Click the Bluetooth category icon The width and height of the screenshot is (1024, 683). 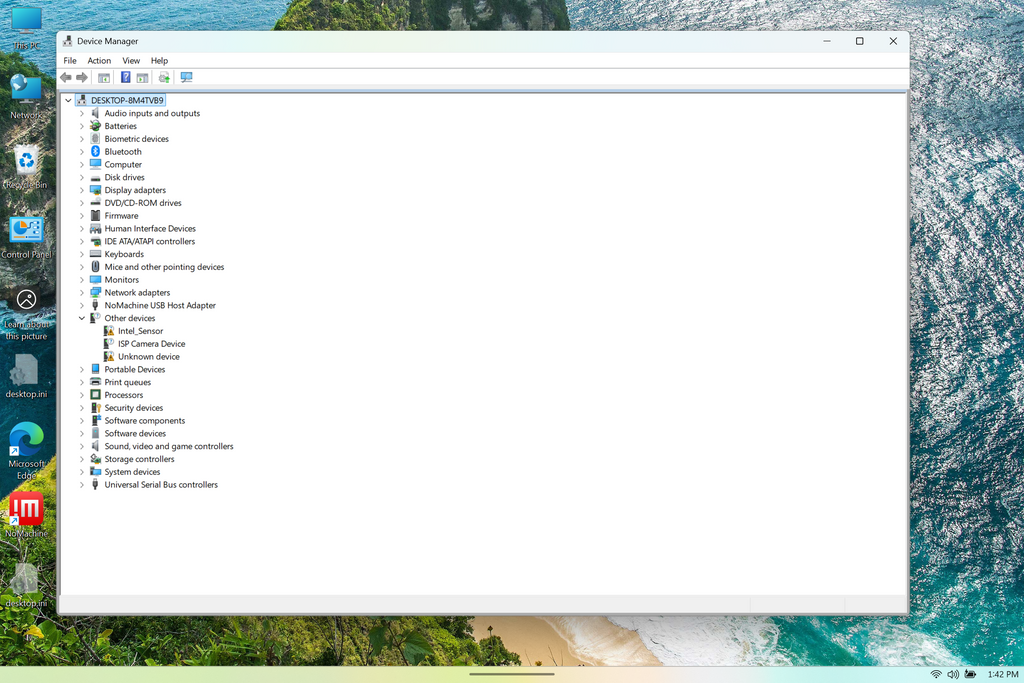[96, 152]
